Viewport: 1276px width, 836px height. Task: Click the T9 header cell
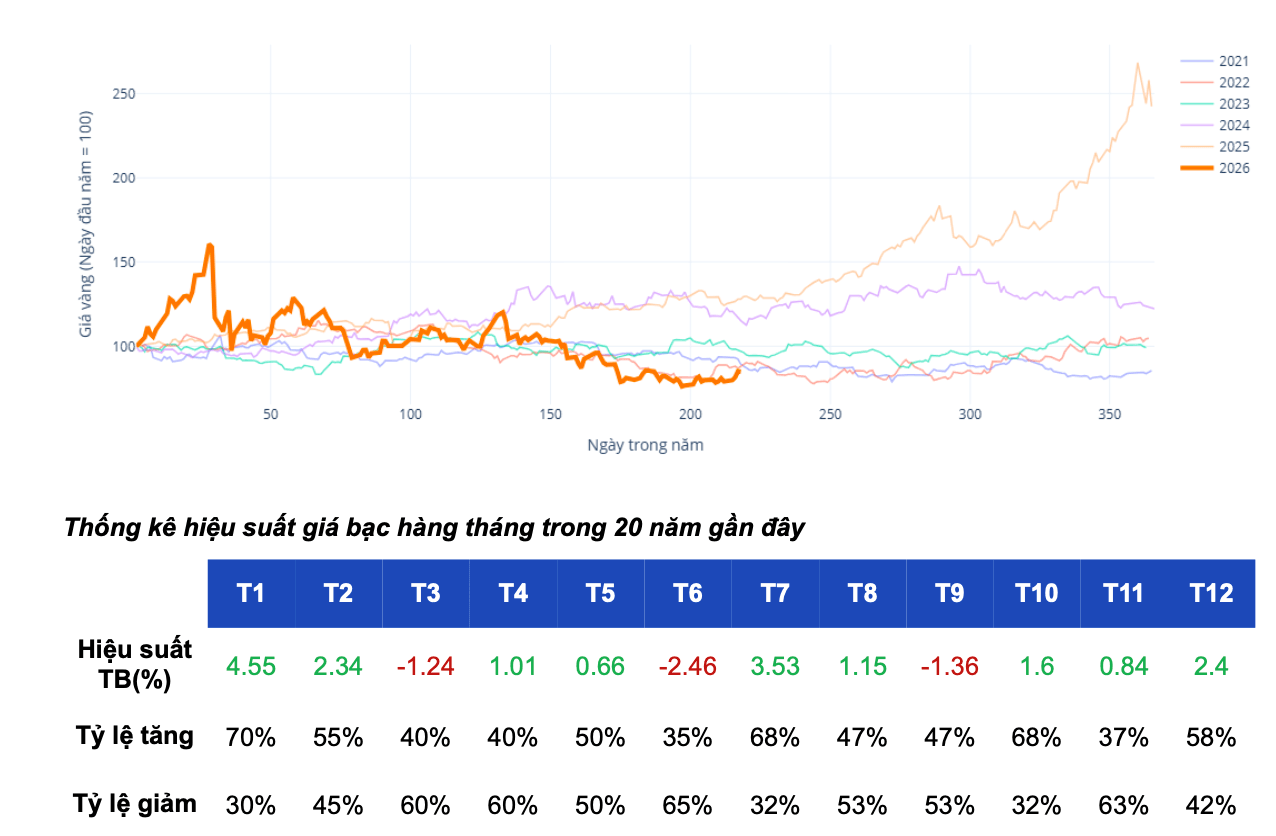point(949,593)
